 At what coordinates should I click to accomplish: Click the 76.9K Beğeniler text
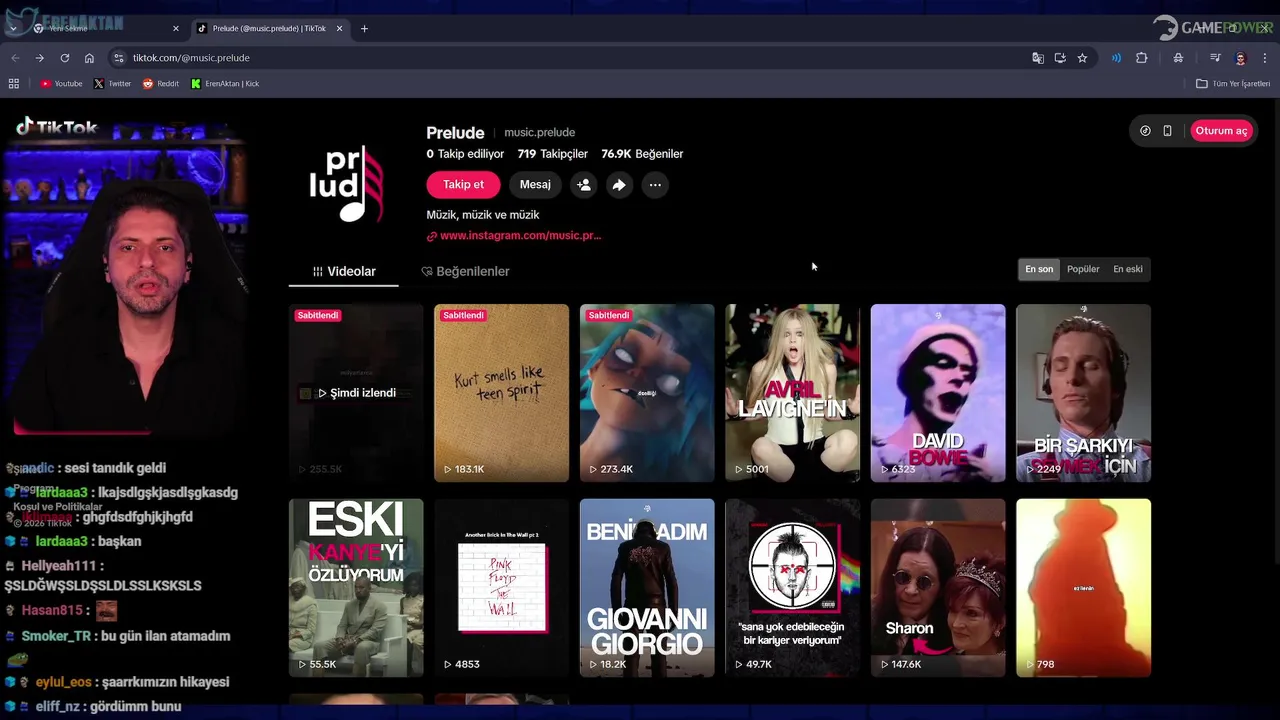(x=642, y=154)
